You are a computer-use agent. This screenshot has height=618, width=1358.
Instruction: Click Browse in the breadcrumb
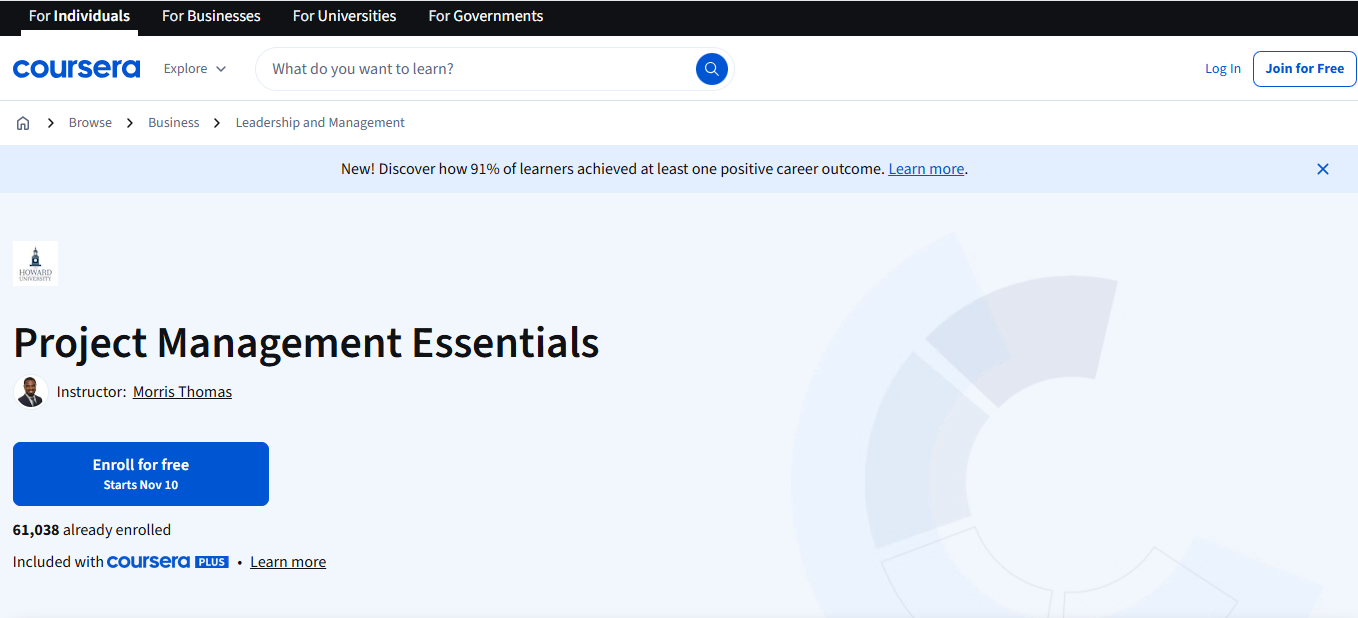pos(90,122)
